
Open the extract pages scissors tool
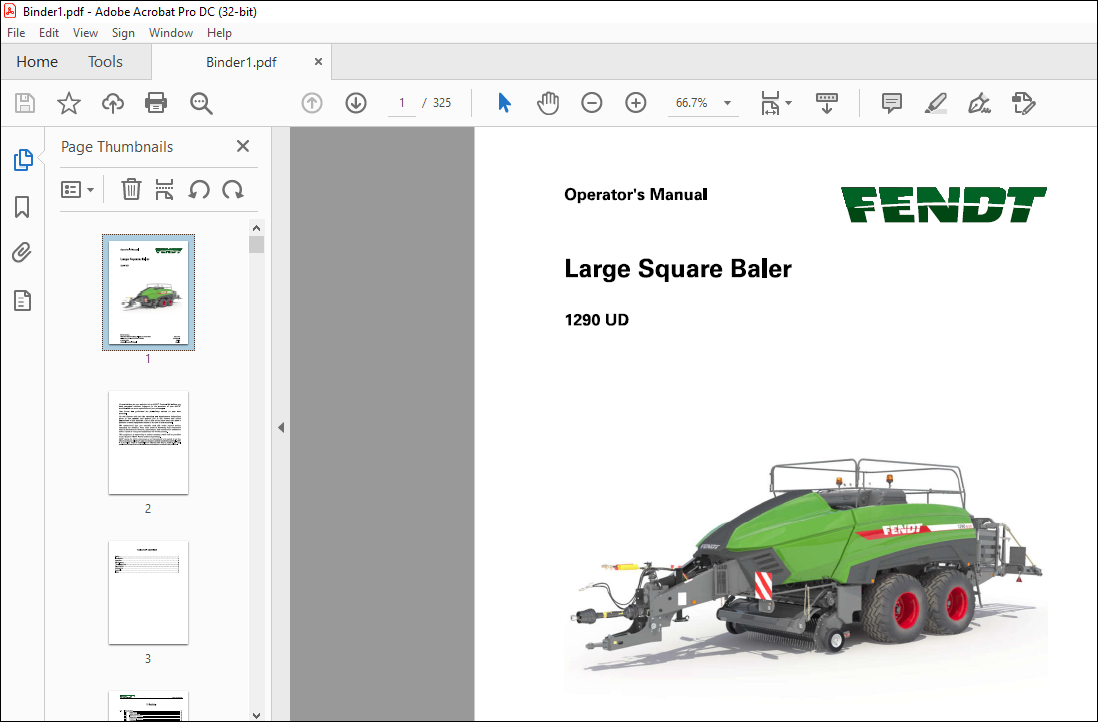[165, 189]
